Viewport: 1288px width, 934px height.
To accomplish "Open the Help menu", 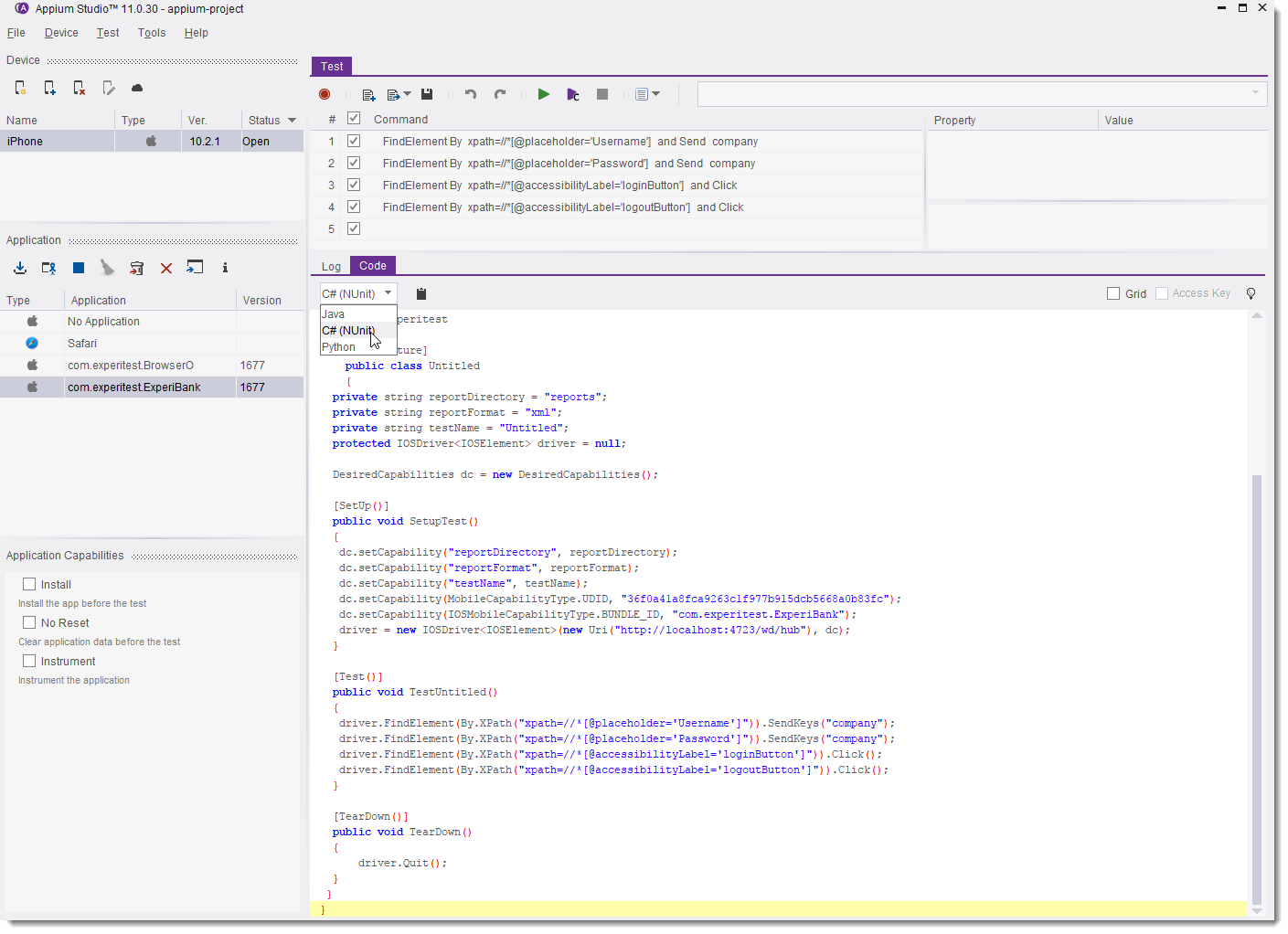I will coord(196,33).
